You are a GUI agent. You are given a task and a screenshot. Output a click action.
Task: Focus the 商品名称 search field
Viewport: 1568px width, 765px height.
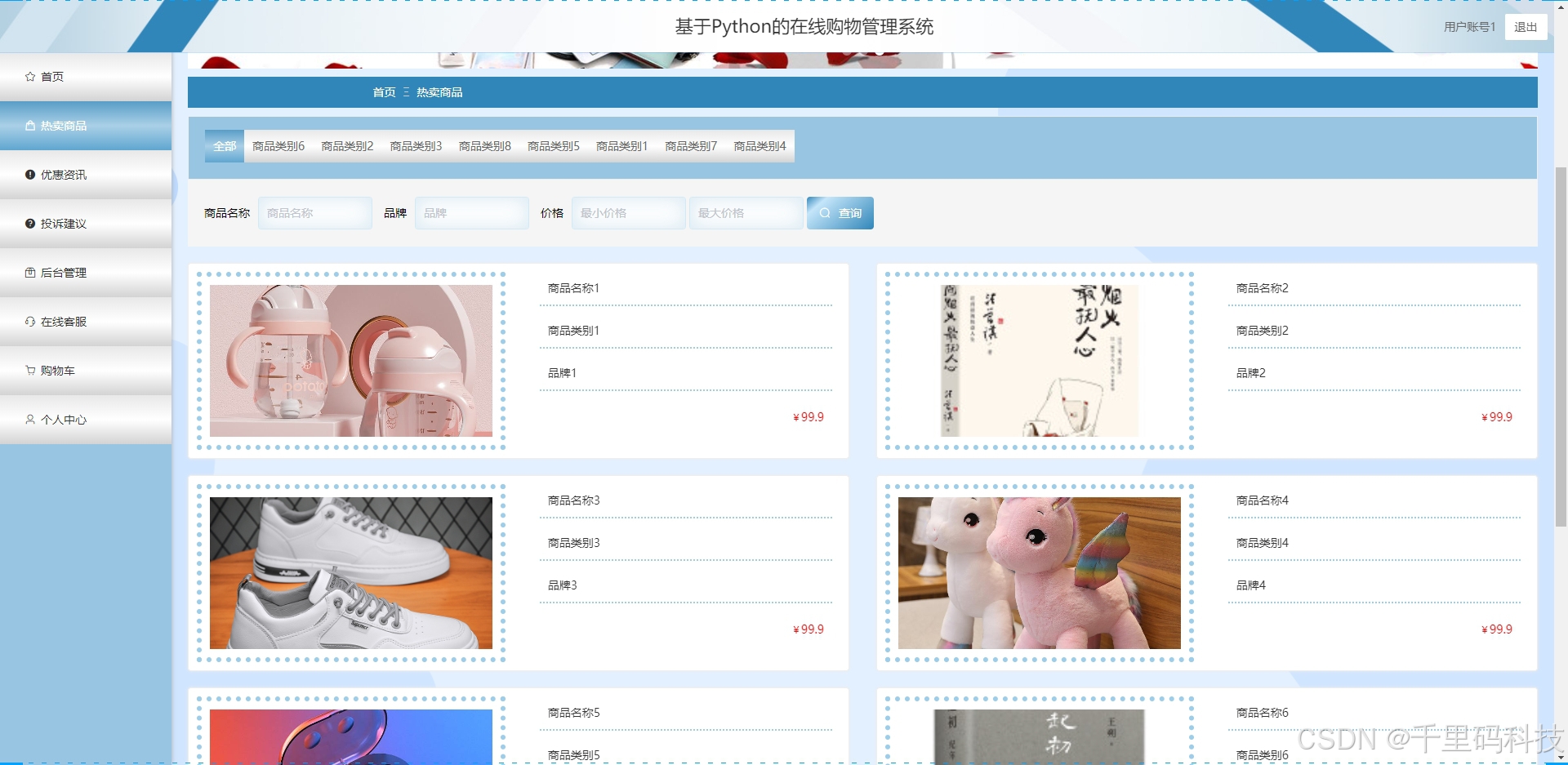[x=315, y=213]
